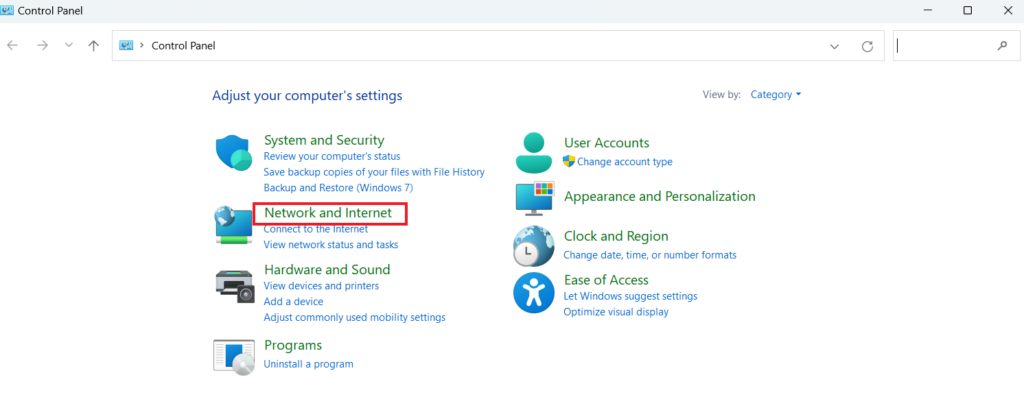
Task: Open the Clock and Region globe-clock icon
Action: tap(534, 246)
